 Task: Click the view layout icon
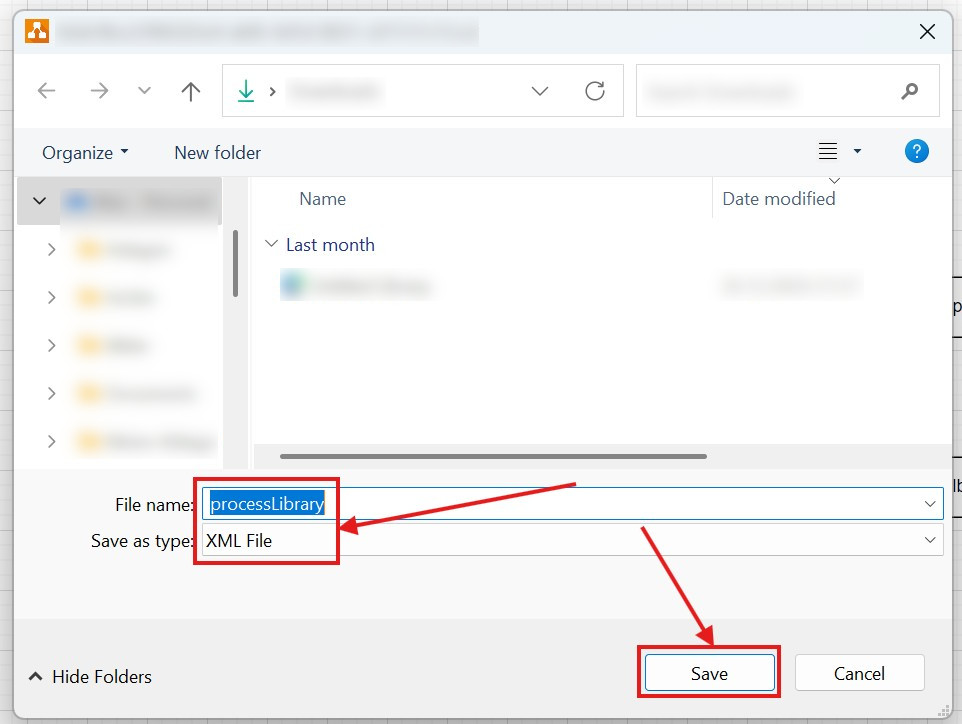[x=828, y=151]
